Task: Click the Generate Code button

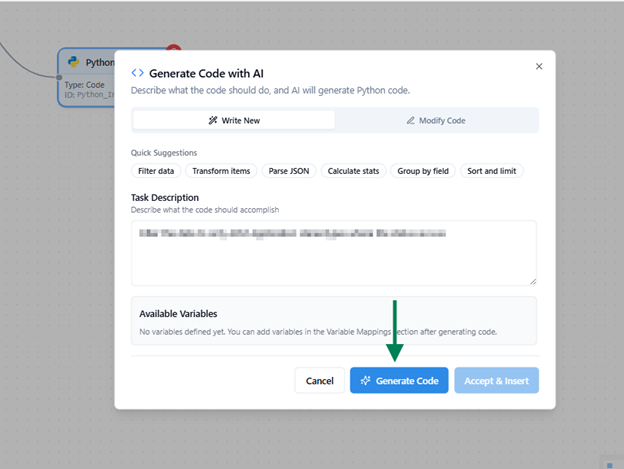Action: [x=399, y=381]
